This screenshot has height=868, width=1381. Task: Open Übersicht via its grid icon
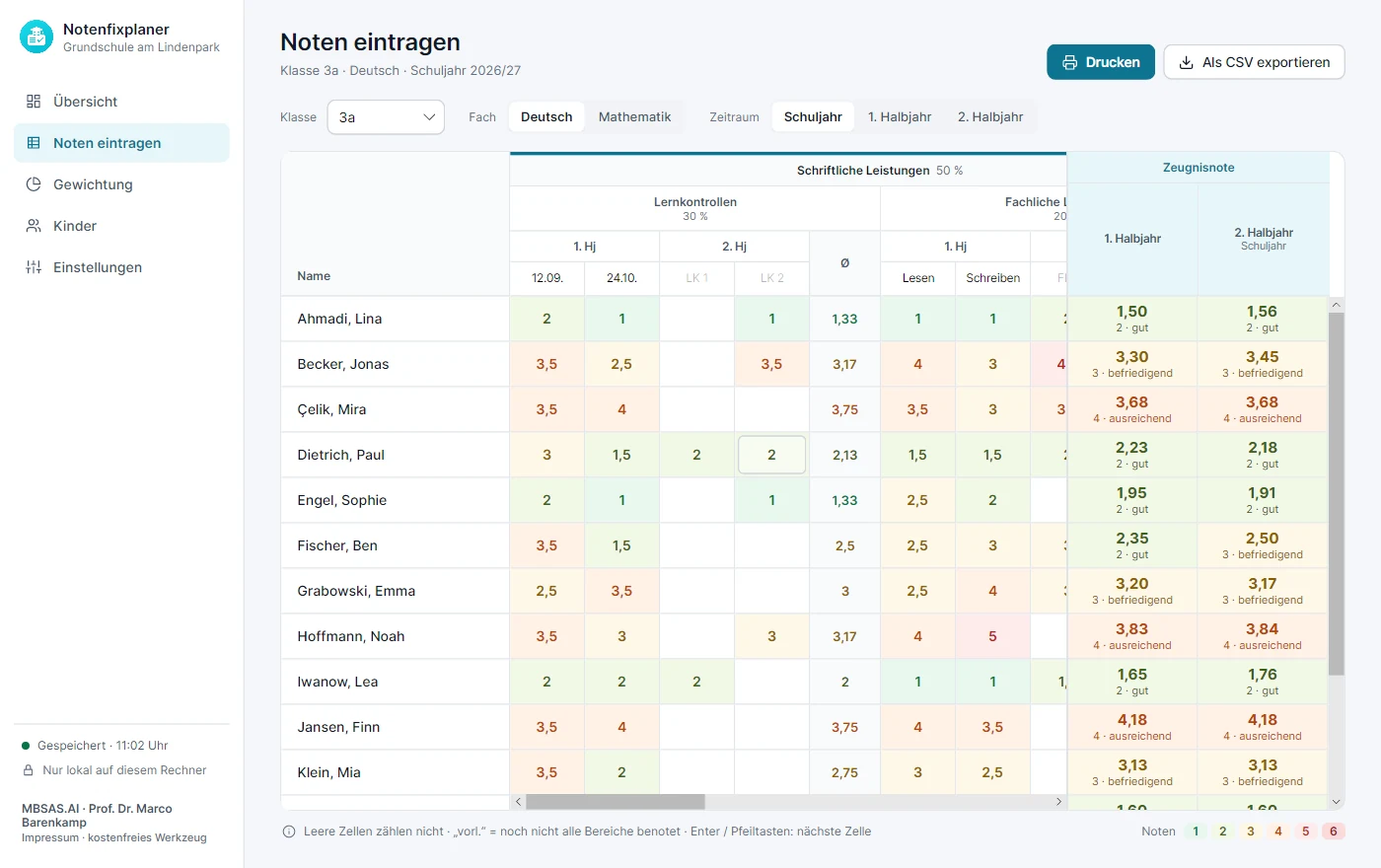coord(34,102)
